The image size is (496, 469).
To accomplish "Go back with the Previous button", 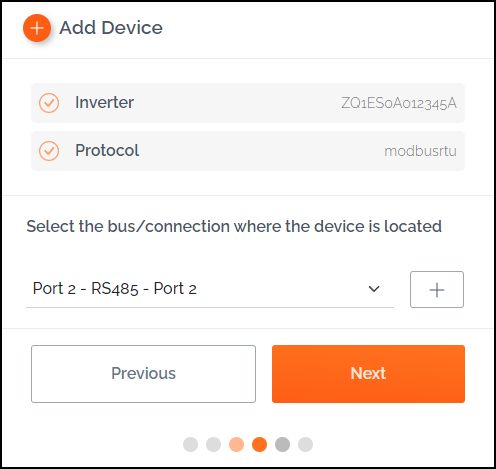I will pyautogui.click(x=143, y=374).
